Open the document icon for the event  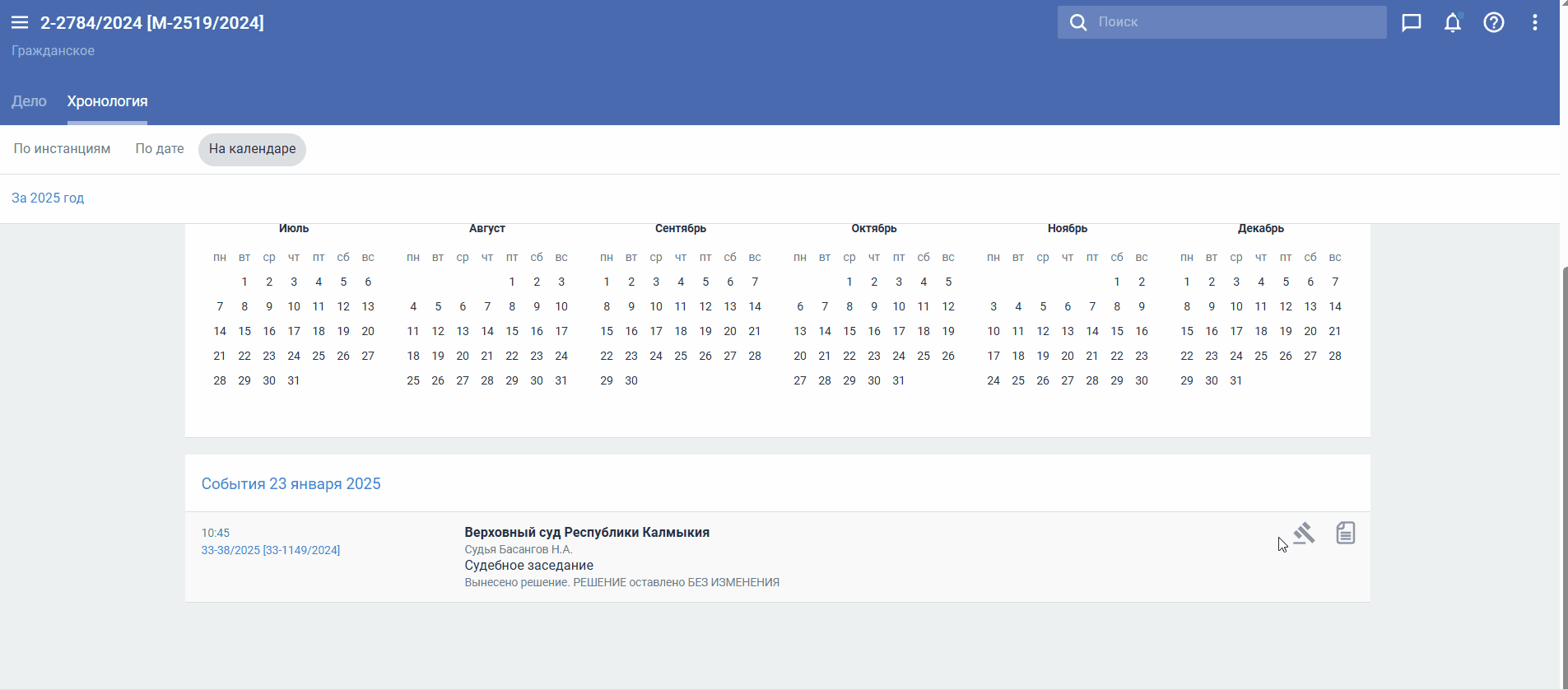click(x=1346, y=534)
